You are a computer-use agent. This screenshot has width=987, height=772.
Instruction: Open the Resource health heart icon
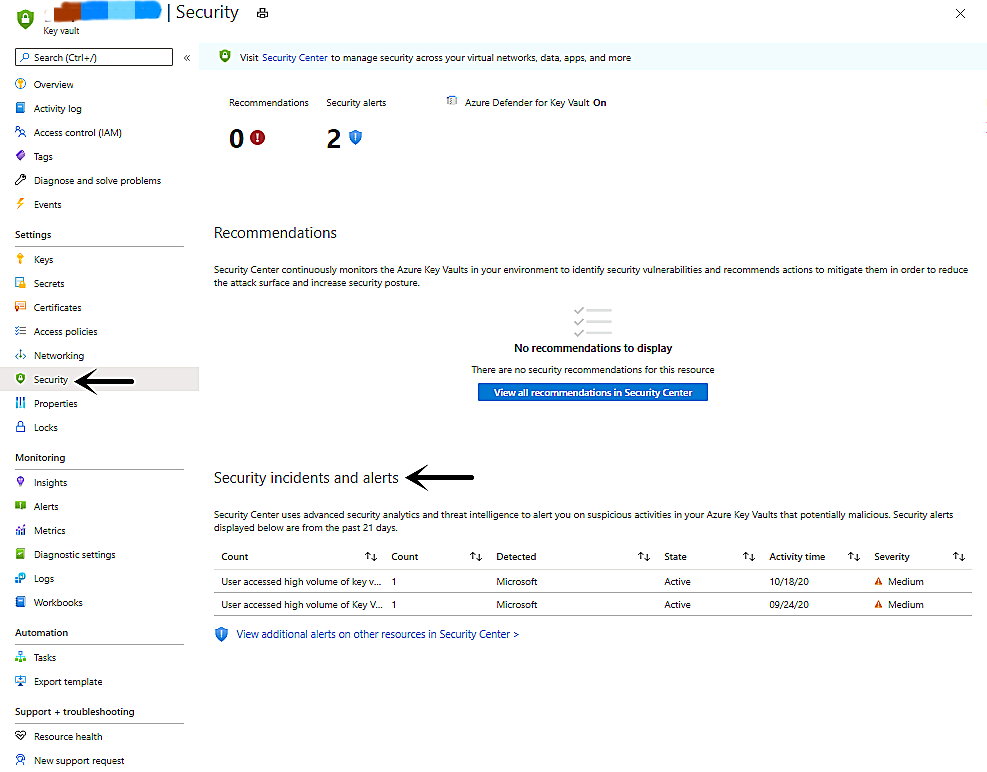coord(21,735)
